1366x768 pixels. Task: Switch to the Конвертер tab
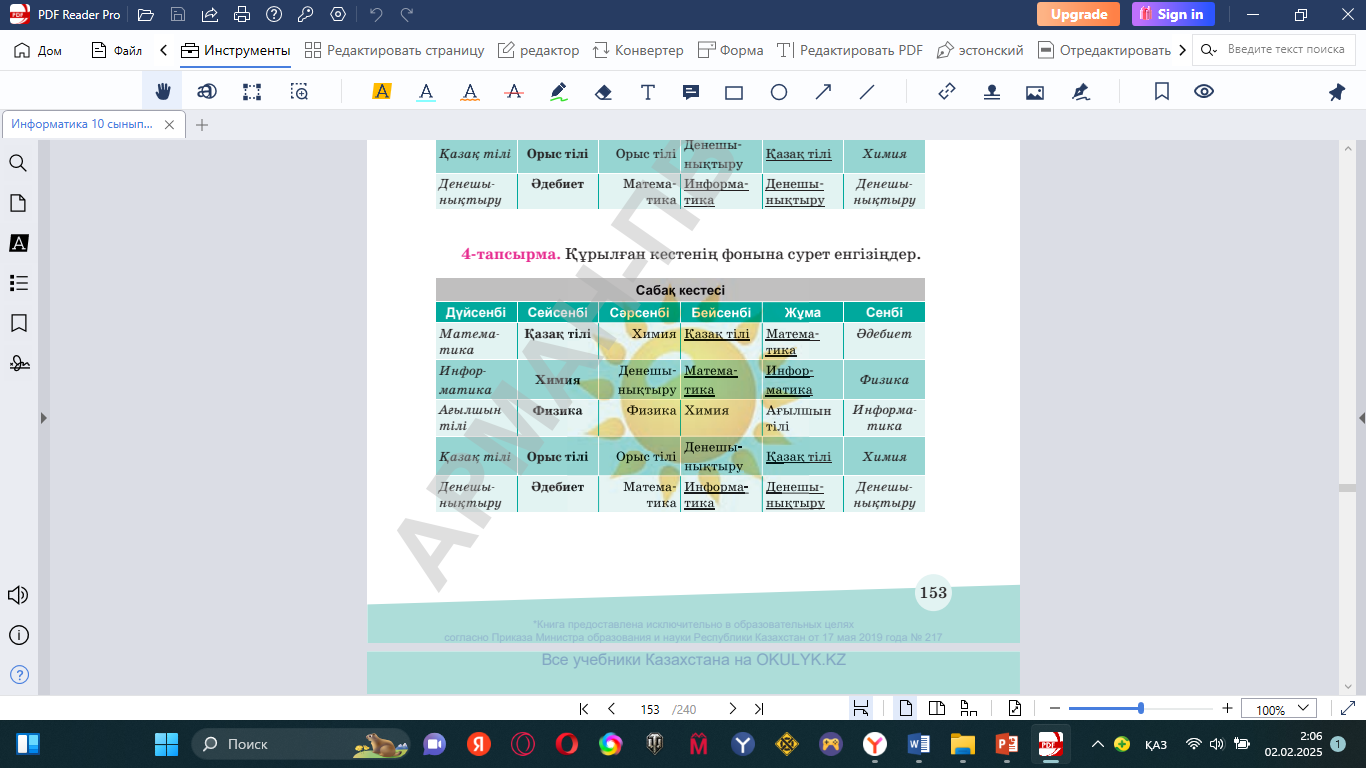[x=638, y=50]
